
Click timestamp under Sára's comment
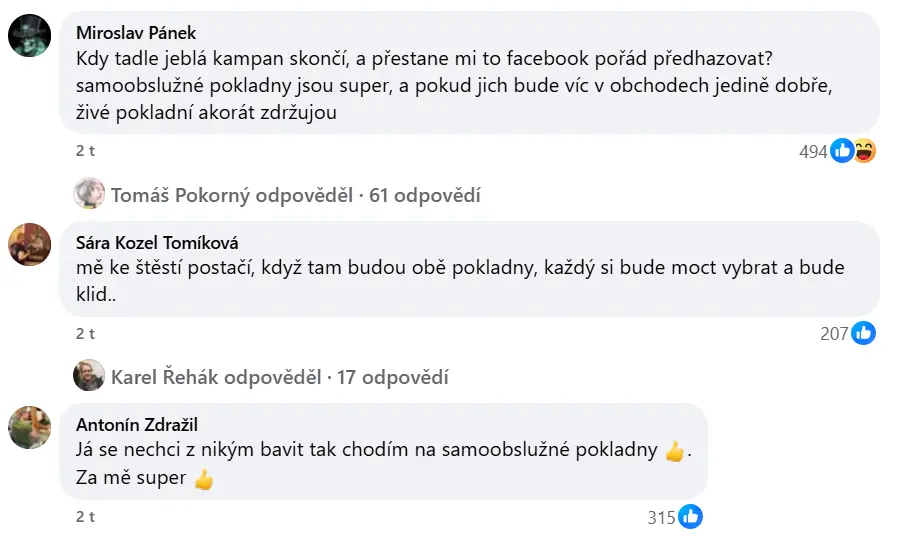pyautogui.click(x=85, y=332)
